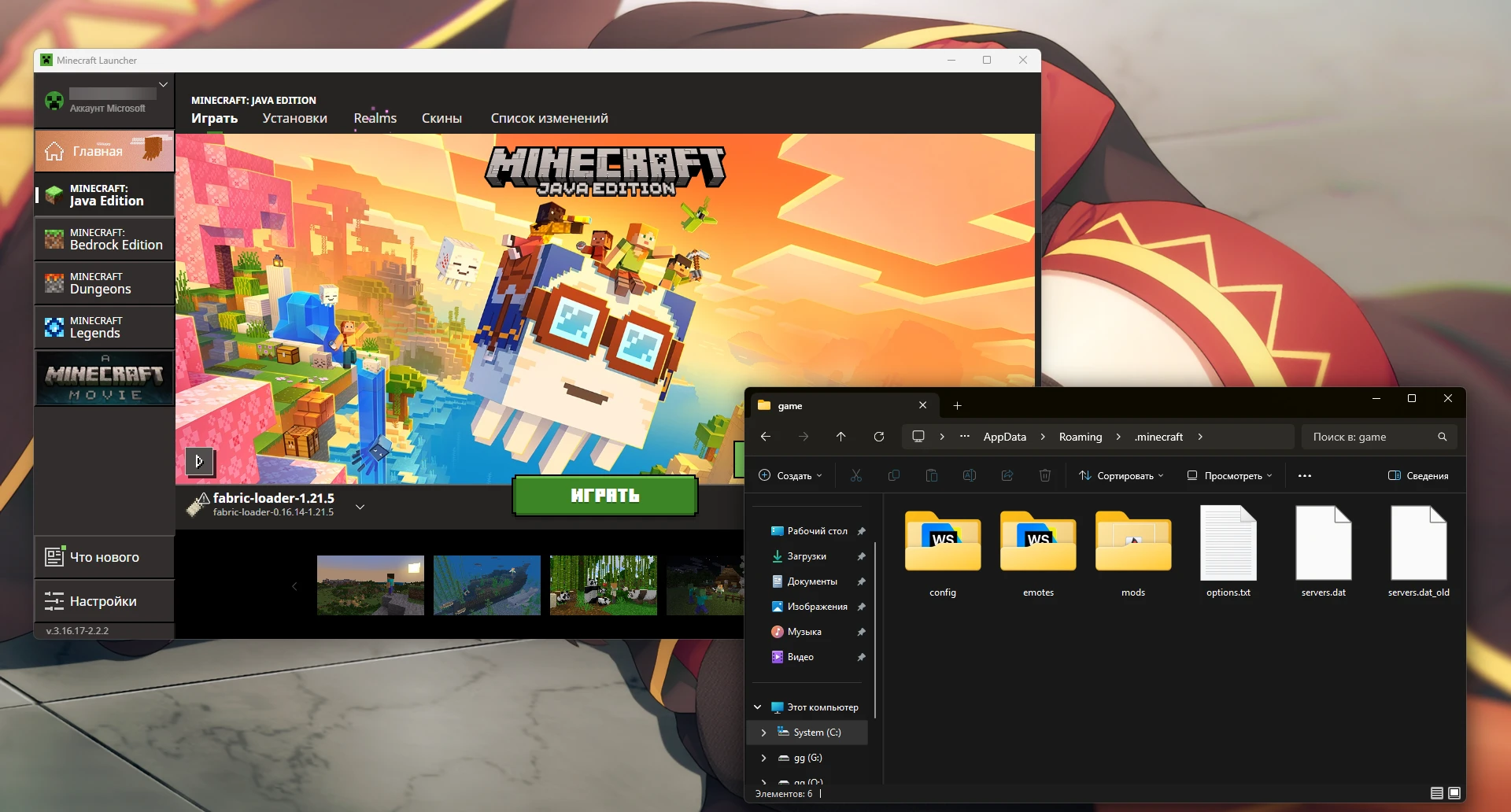Switch to the Установки tab
This screenshot has height=812, width=1511.
[x=294, y=118]
